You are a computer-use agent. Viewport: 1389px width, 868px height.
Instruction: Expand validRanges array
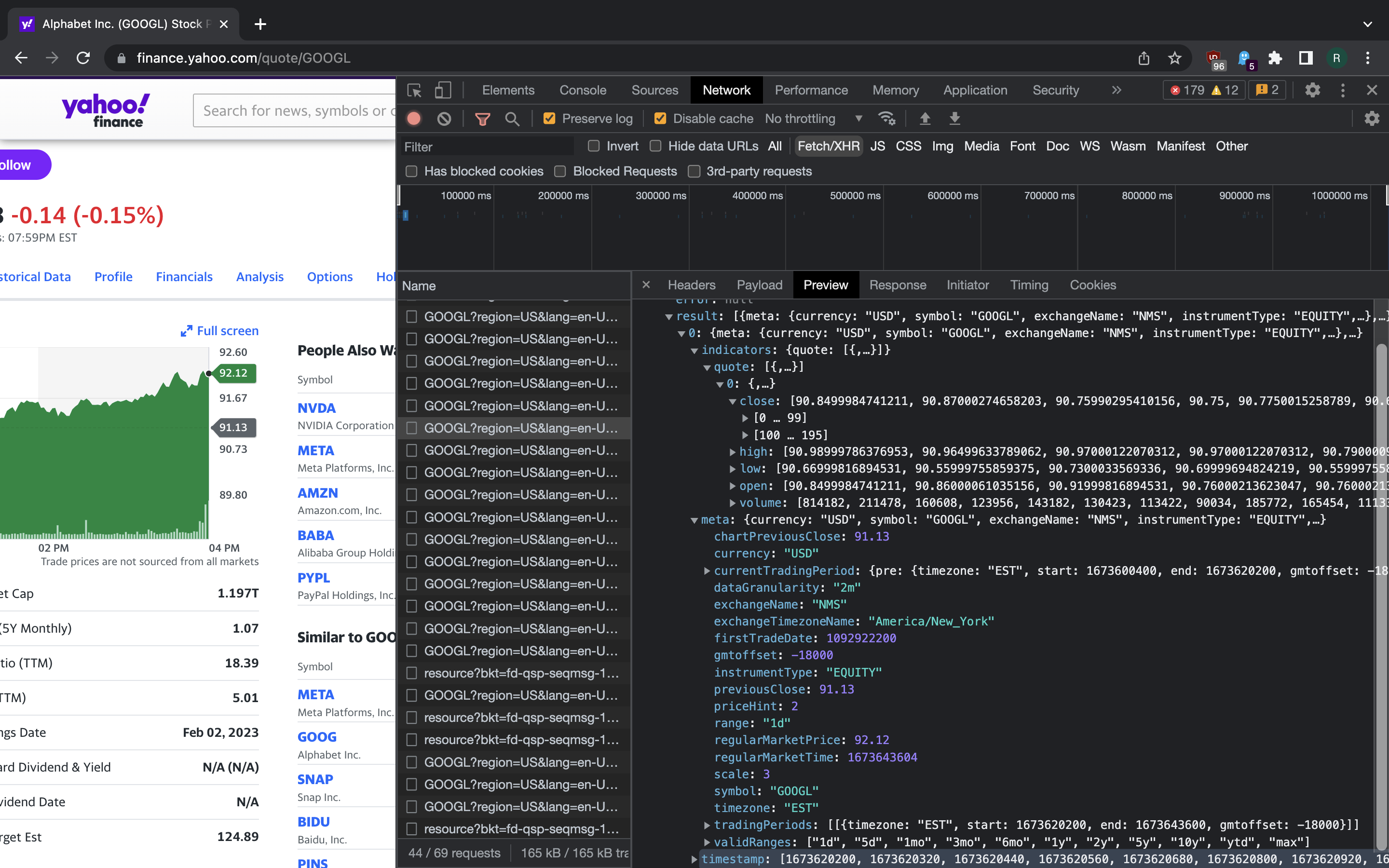coord(707,843)
